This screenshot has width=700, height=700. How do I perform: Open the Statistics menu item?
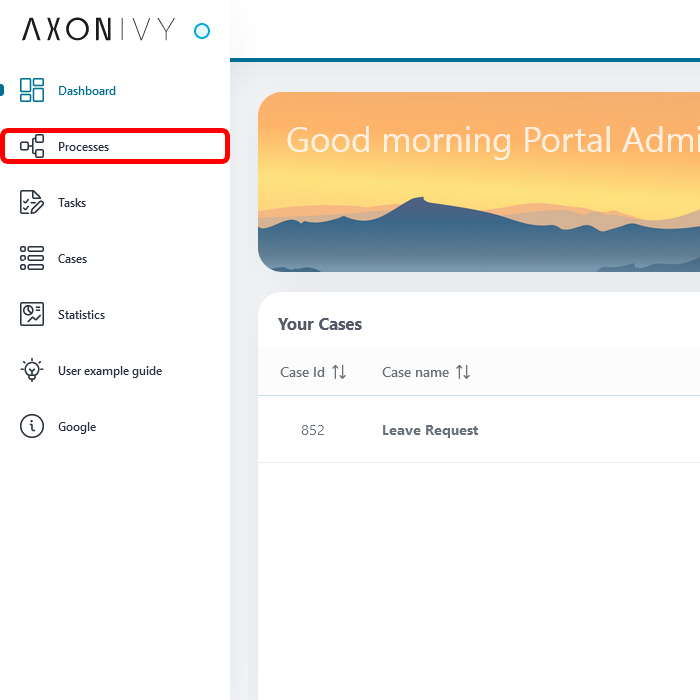tap(115, 314)
